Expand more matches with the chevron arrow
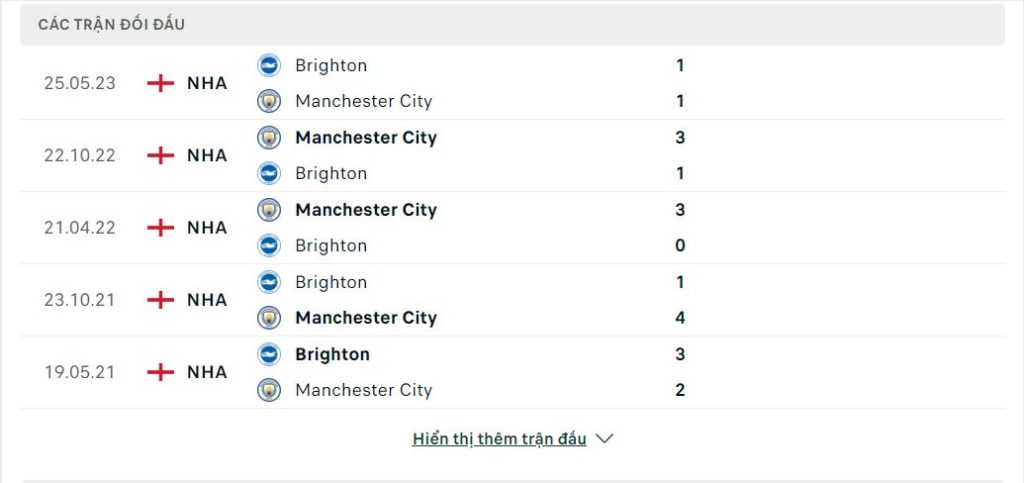Image resolution: width=1024 pixels, height=483 pixels. pyautogui.click(x=605, y=439)
